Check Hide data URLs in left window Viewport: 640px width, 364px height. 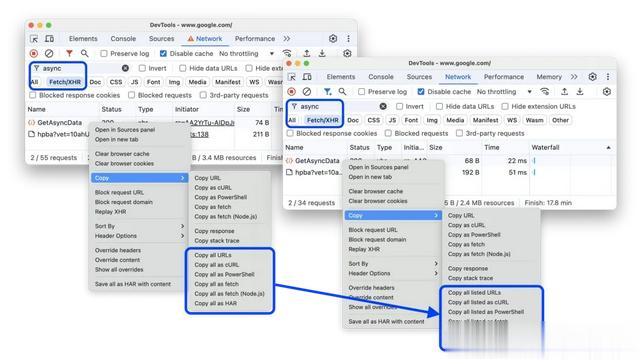(x=182, y=68)
